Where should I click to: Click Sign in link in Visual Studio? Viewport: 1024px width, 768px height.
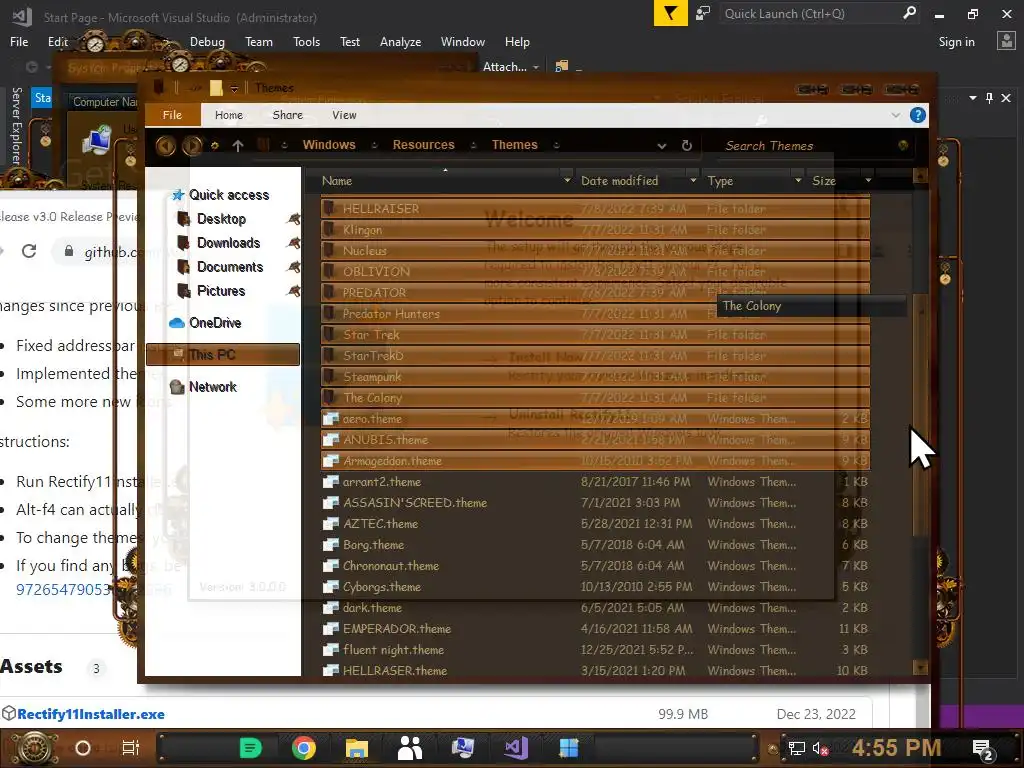point(956,42)
